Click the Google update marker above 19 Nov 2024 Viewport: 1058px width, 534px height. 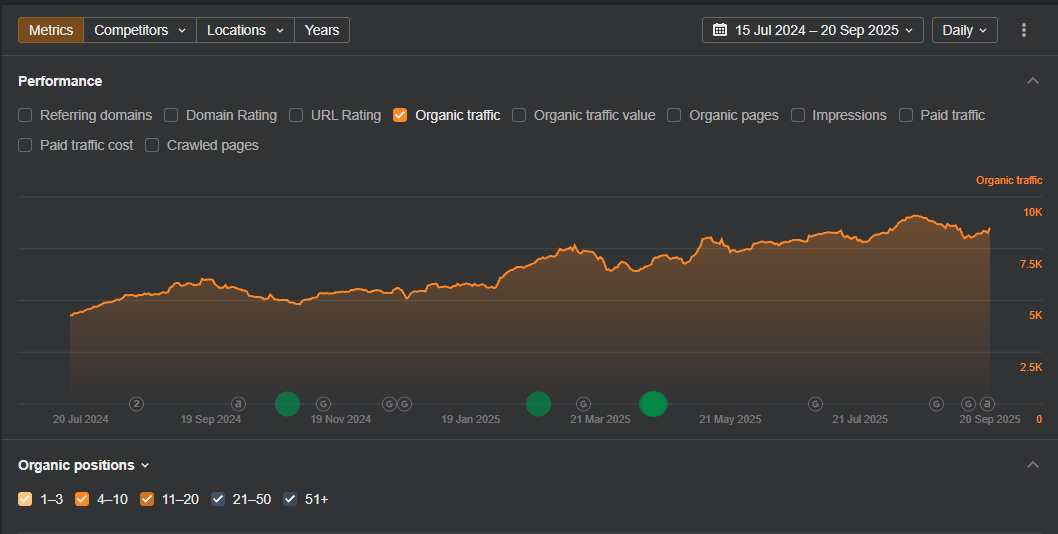323,404
